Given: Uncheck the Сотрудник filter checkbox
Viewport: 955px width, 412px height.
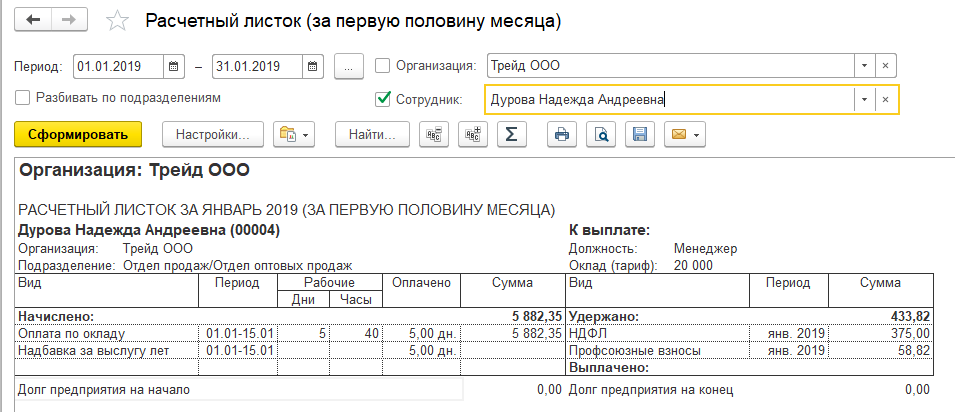Looking at the screenshot, I should click(x=382, y=99).
